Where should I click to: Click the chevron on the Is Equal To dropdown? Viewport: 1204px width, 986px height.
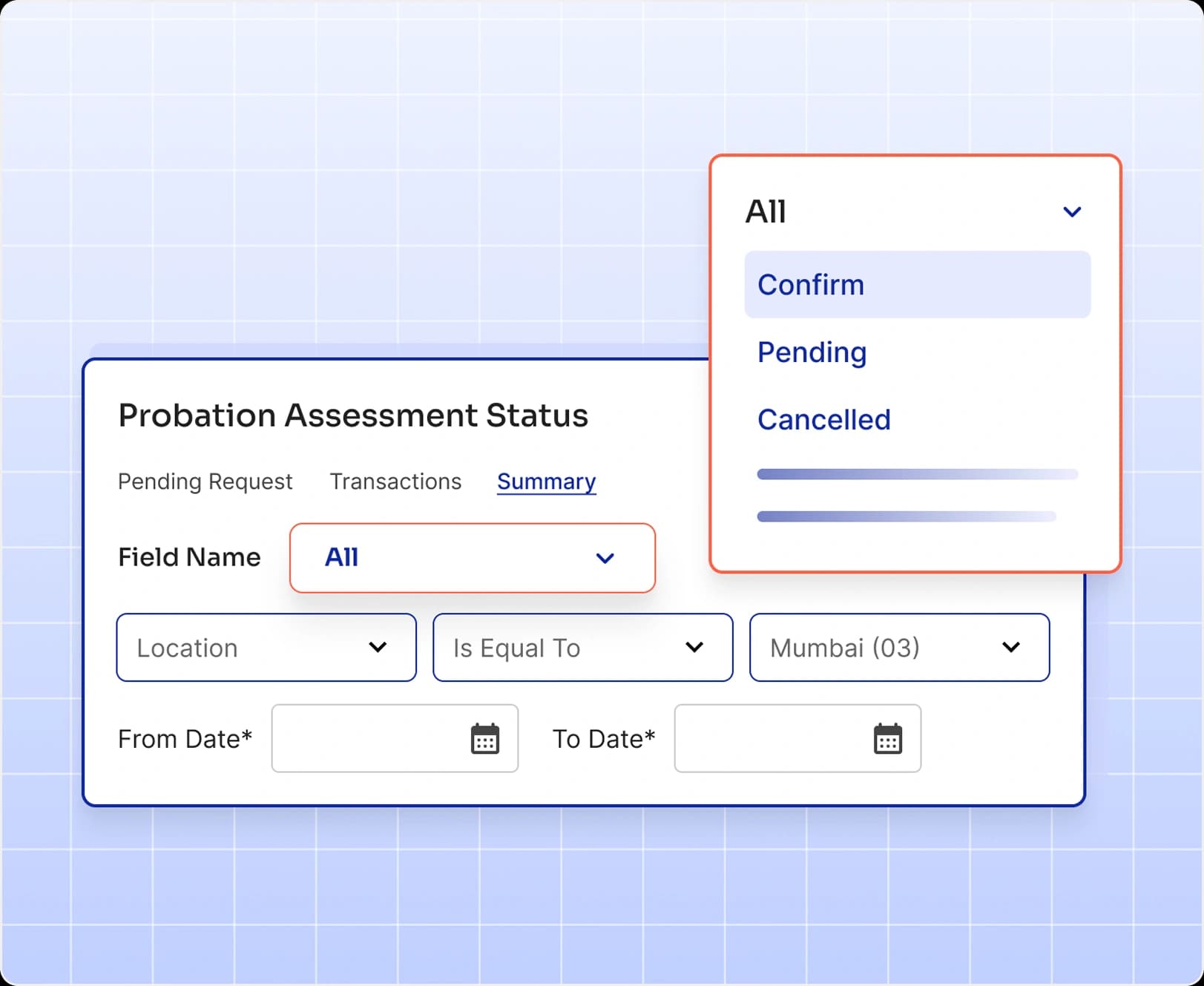point(695,648)
